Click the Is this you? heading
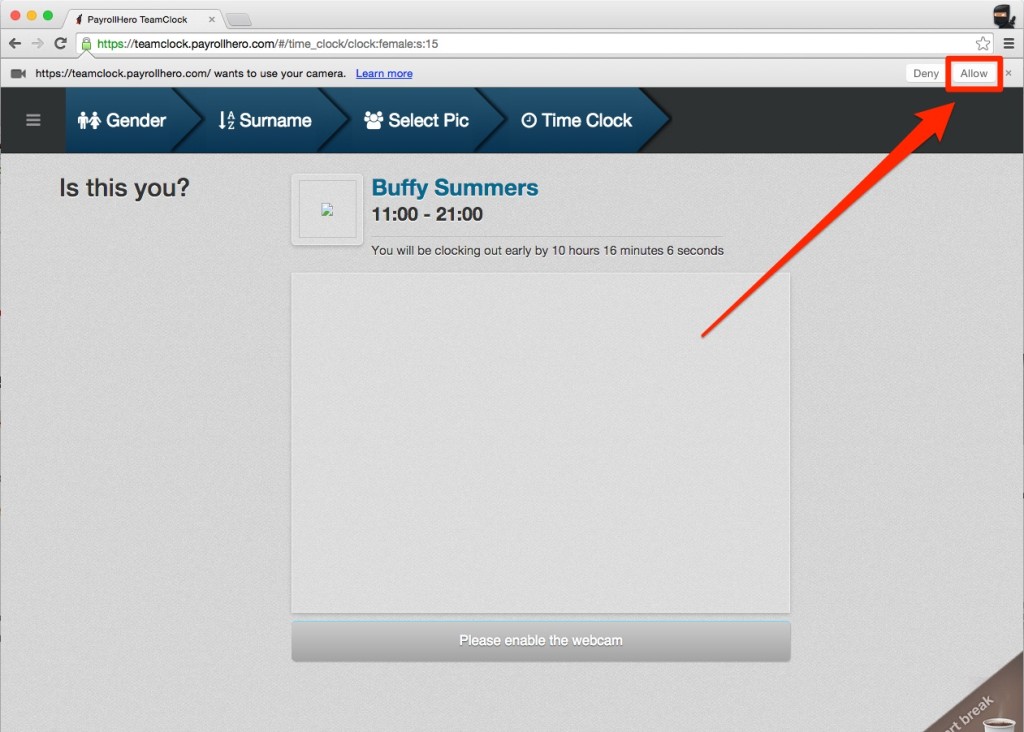Screen dimensions: 1024x732 click(124, 188)
